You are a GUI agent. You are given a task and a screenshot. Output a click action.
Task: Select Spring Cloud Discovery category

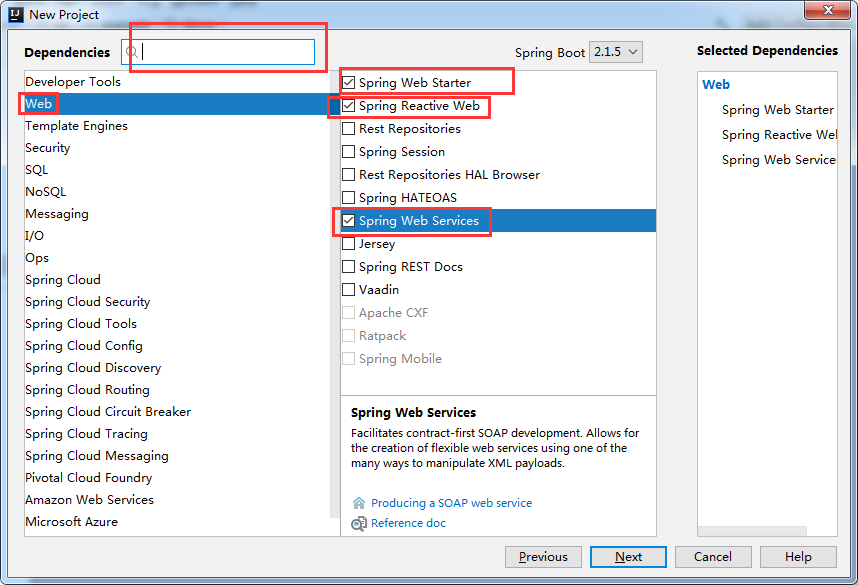(177, 367)
